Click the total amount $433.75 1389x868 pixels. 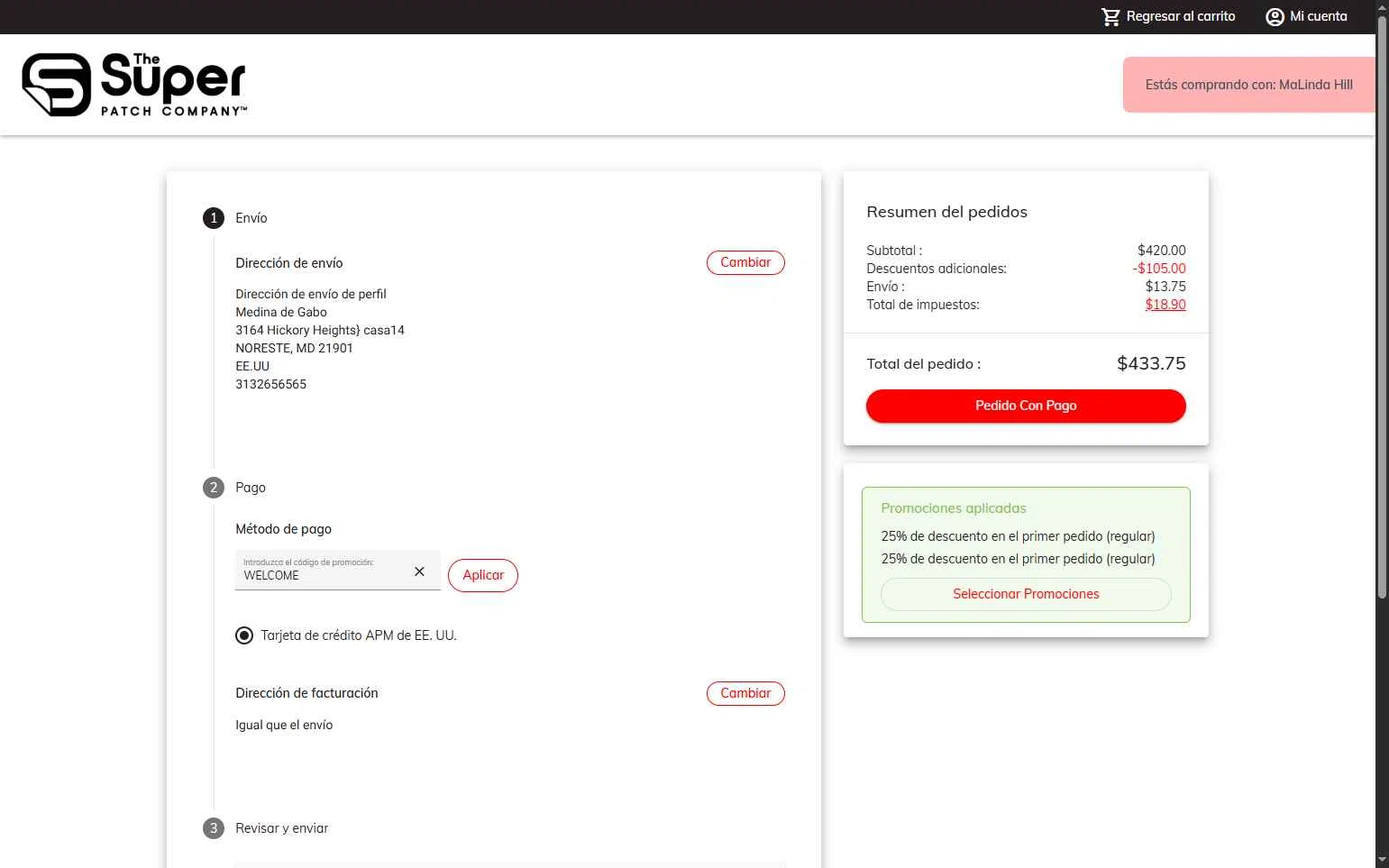(x=1151, y=363)
